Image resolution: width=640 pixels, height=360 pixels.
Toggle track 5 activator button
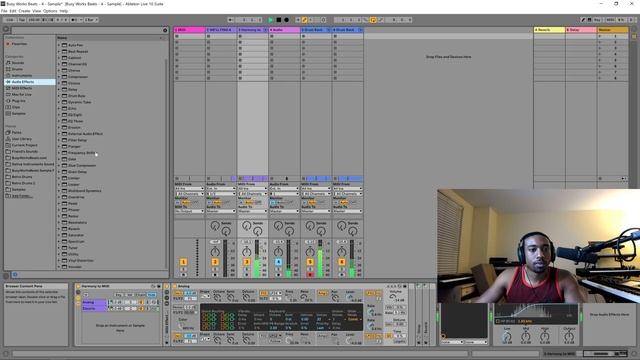(310, 262)
